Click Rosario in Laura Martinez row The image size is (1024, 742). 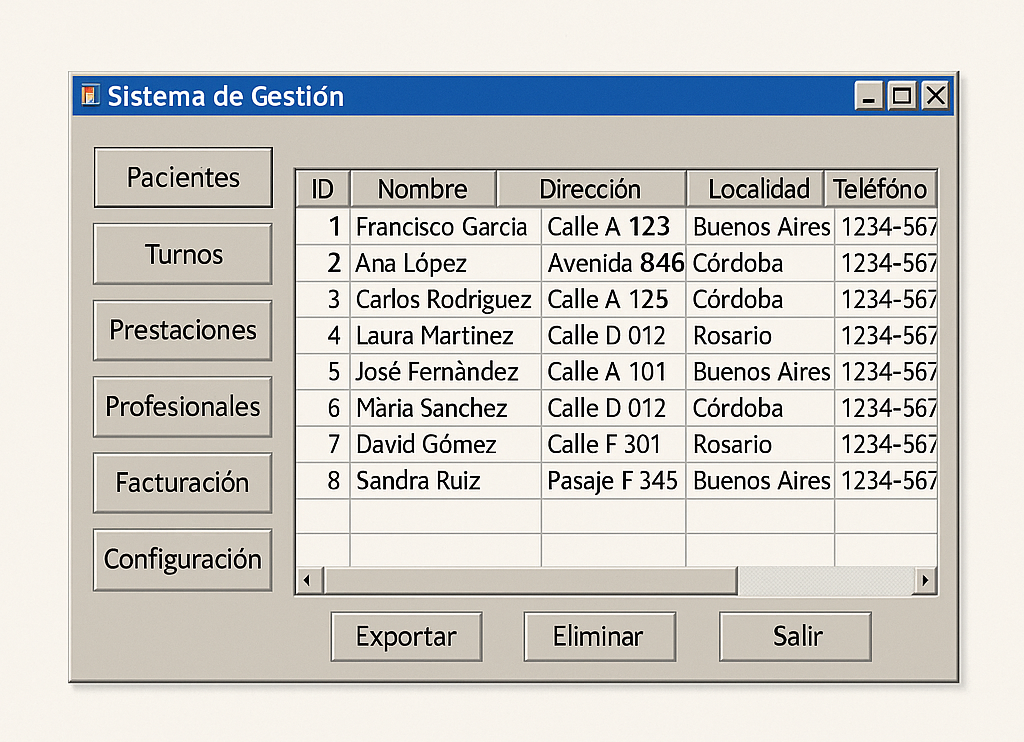click(760, 336)
